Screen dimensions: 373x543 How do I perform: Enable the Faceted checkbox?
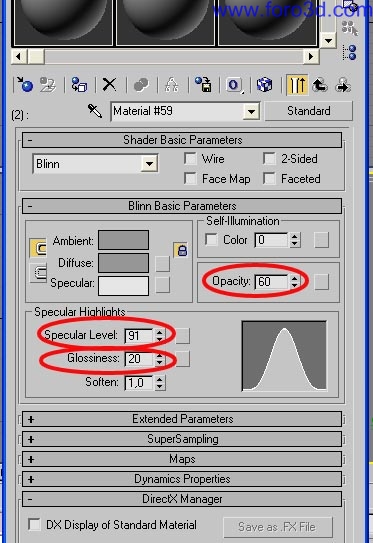pyautogui.click(x=269, y=179)
